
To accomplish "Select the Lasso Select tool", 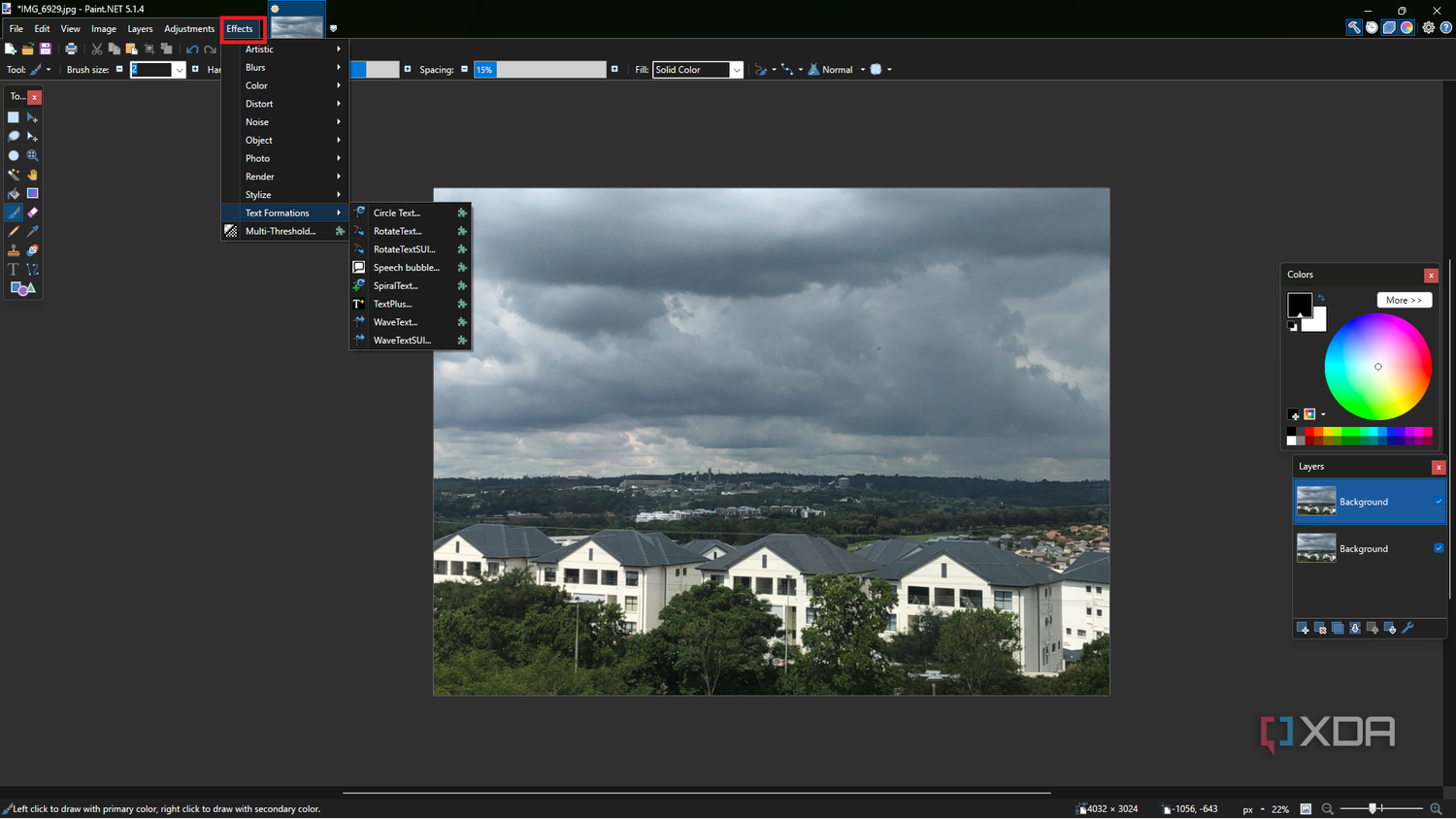I will coord(14,137).
